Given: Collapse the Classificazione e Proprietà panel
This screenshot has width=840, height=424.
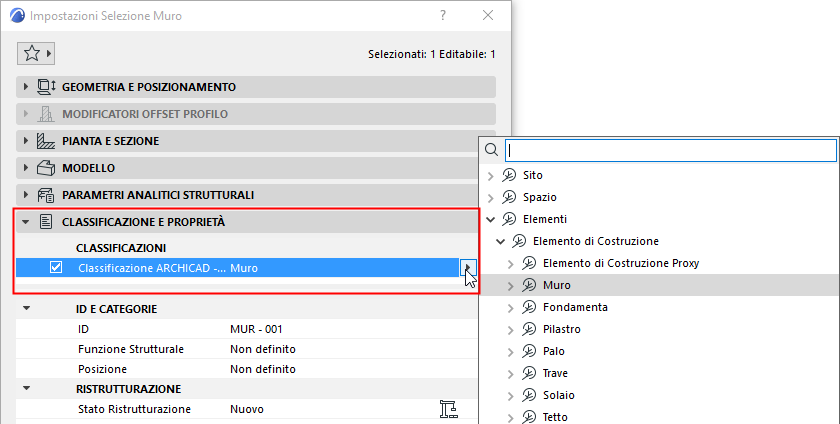Looking at the screenshot, I should point(26,222).
